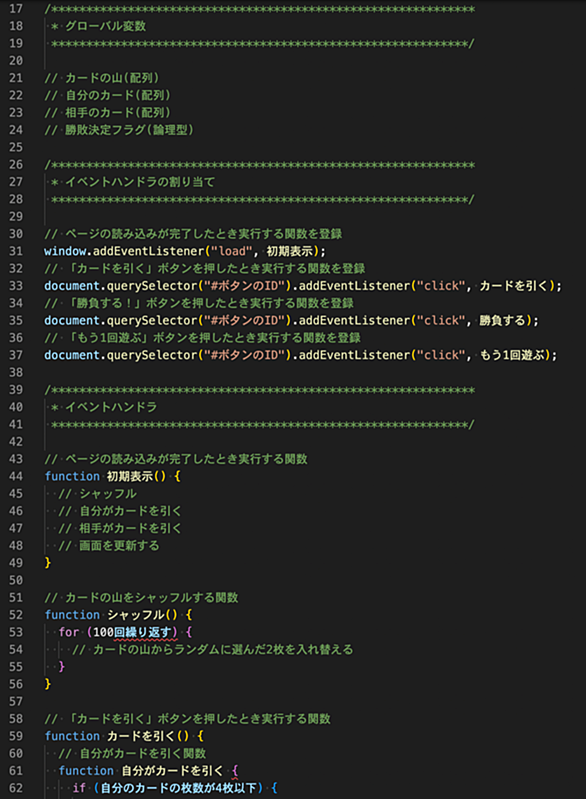
Task: Click the 勝敗決定フラグ(論理型) comment
Action: point(119,130)
